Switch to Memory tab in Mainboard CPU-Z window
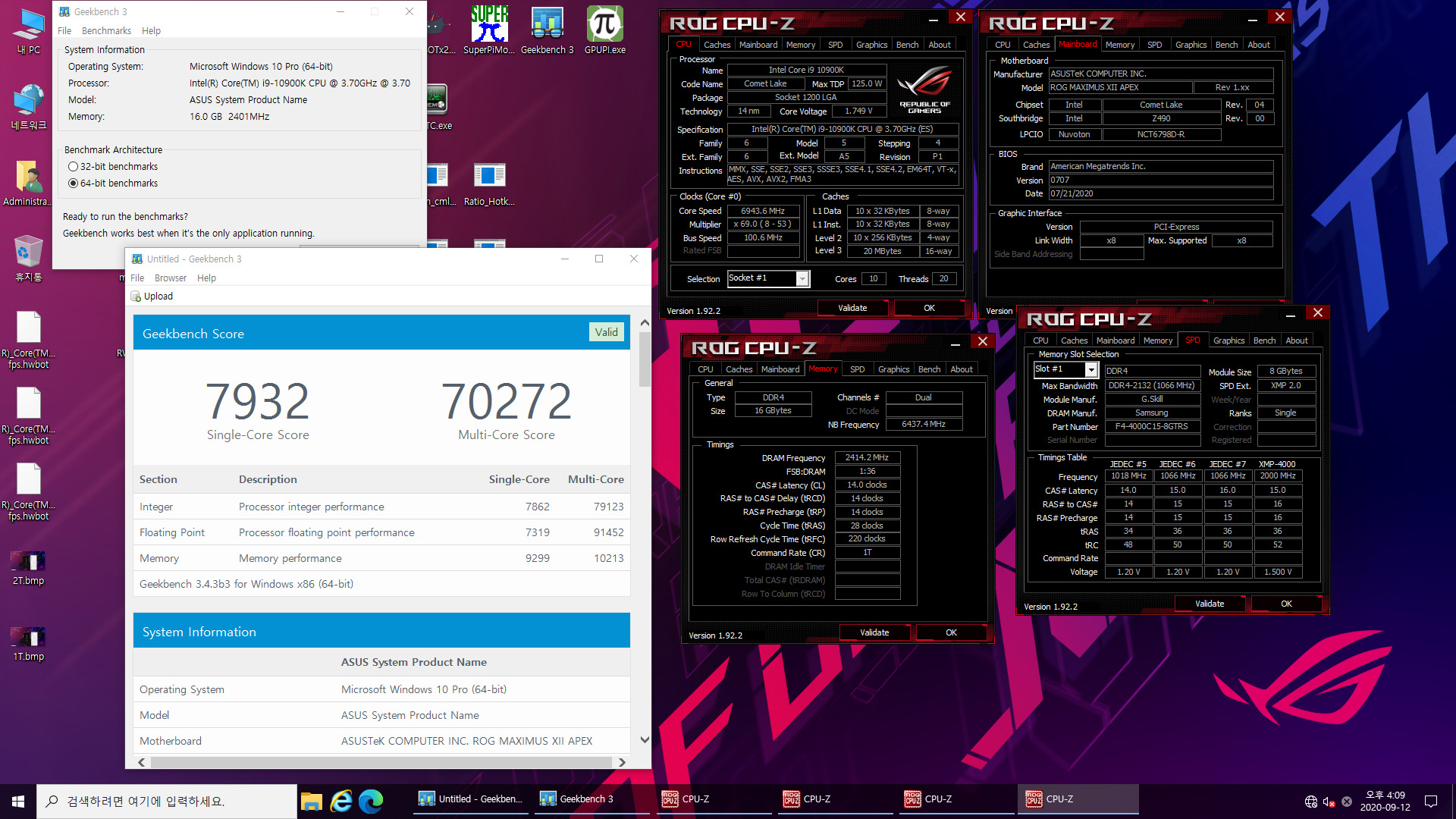Screen dimensions: 1456x819 point(1119,45)
